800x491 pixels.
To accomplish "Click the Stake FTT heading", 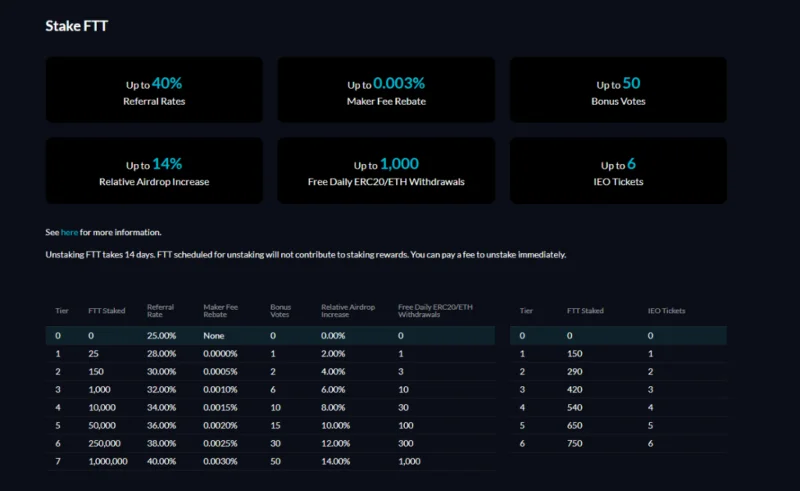I will coord(77,26).
